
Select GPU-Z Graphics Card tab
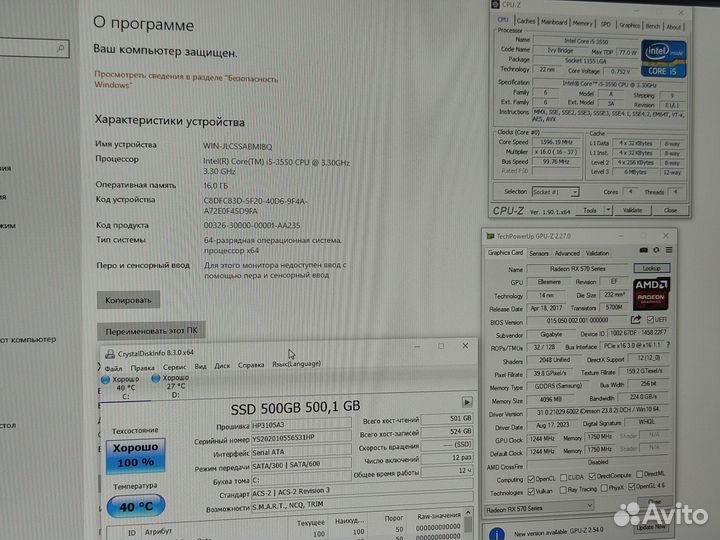point(505,253)
